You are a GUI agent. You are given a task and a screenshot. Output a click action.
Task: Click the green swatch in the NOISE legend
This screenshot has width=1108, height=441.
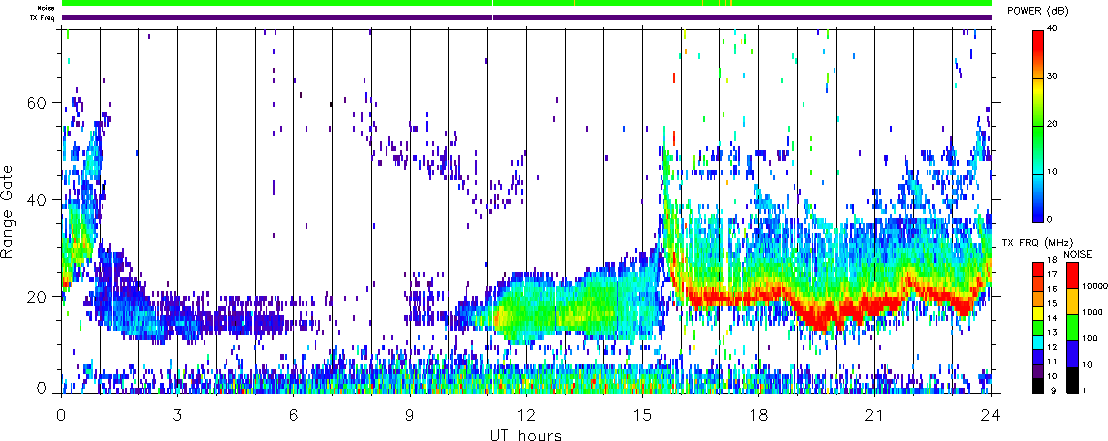point(1073,328)
